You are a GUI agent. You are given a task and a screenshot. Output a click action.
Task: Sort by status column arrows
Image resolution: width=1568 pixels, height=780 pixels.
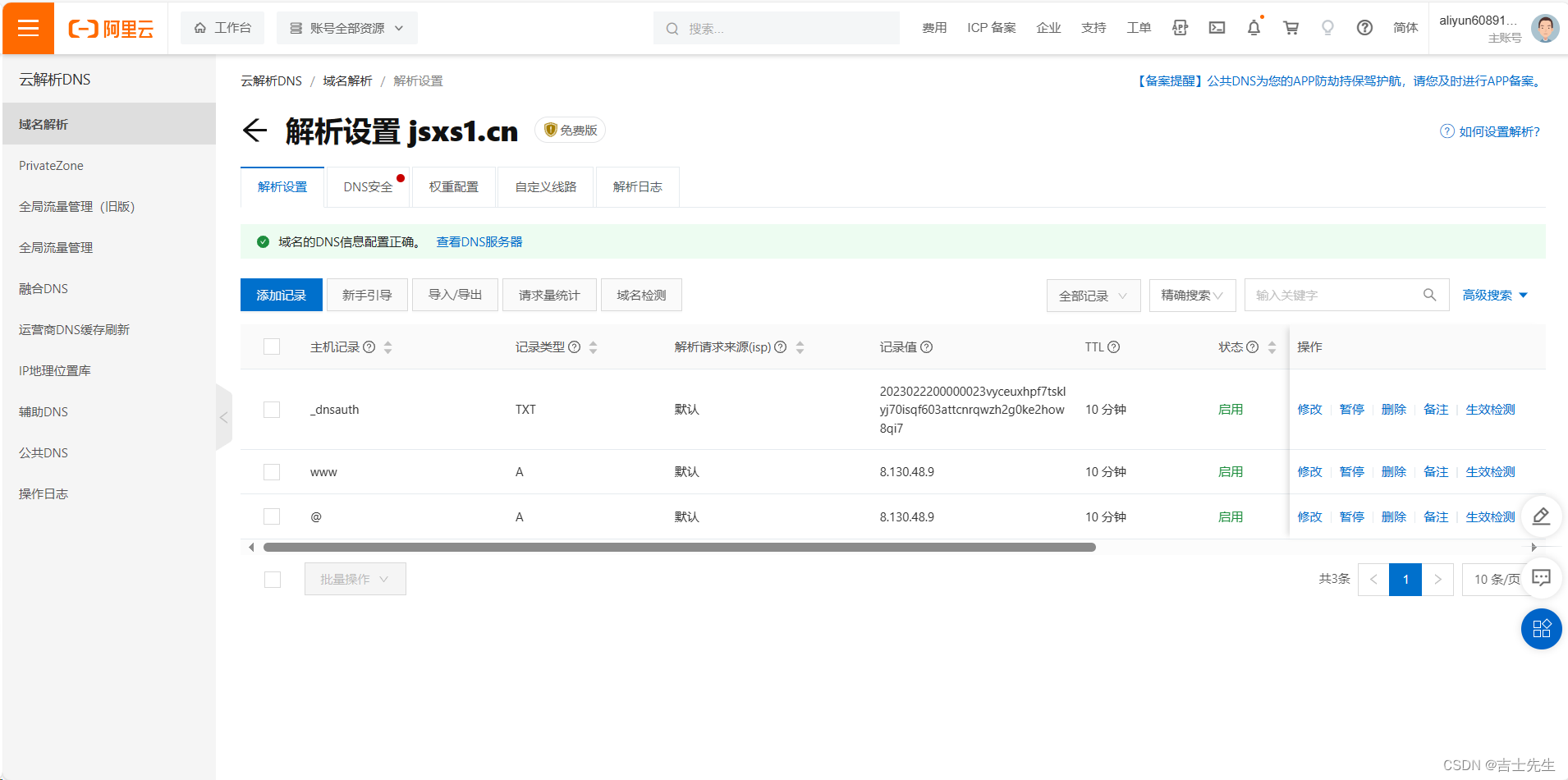(x=1272, y=347)
